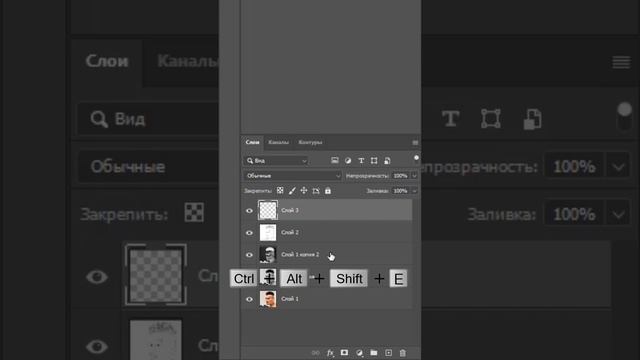
Task: Click the Непрозрачность label
Action: 367,176
